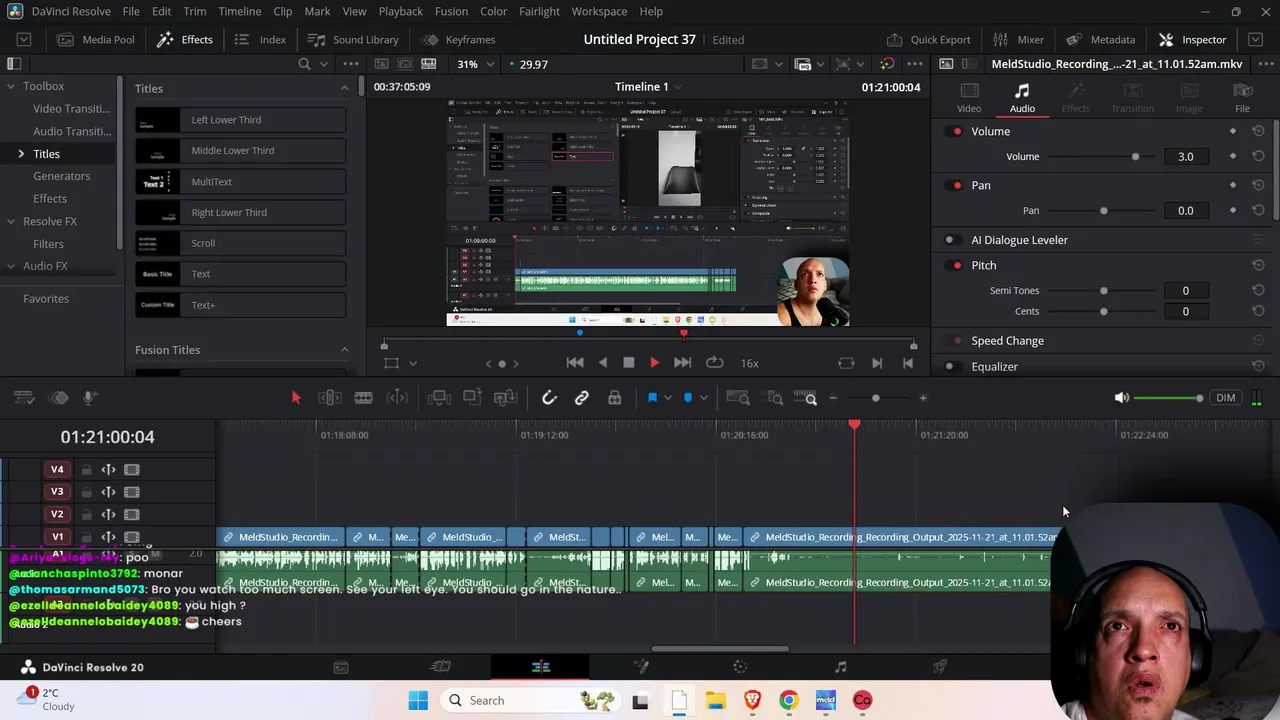The height and width of the screenshot is (720, 1280).
Task: Toggle auto track selector on V3
Action: point(108,492)
